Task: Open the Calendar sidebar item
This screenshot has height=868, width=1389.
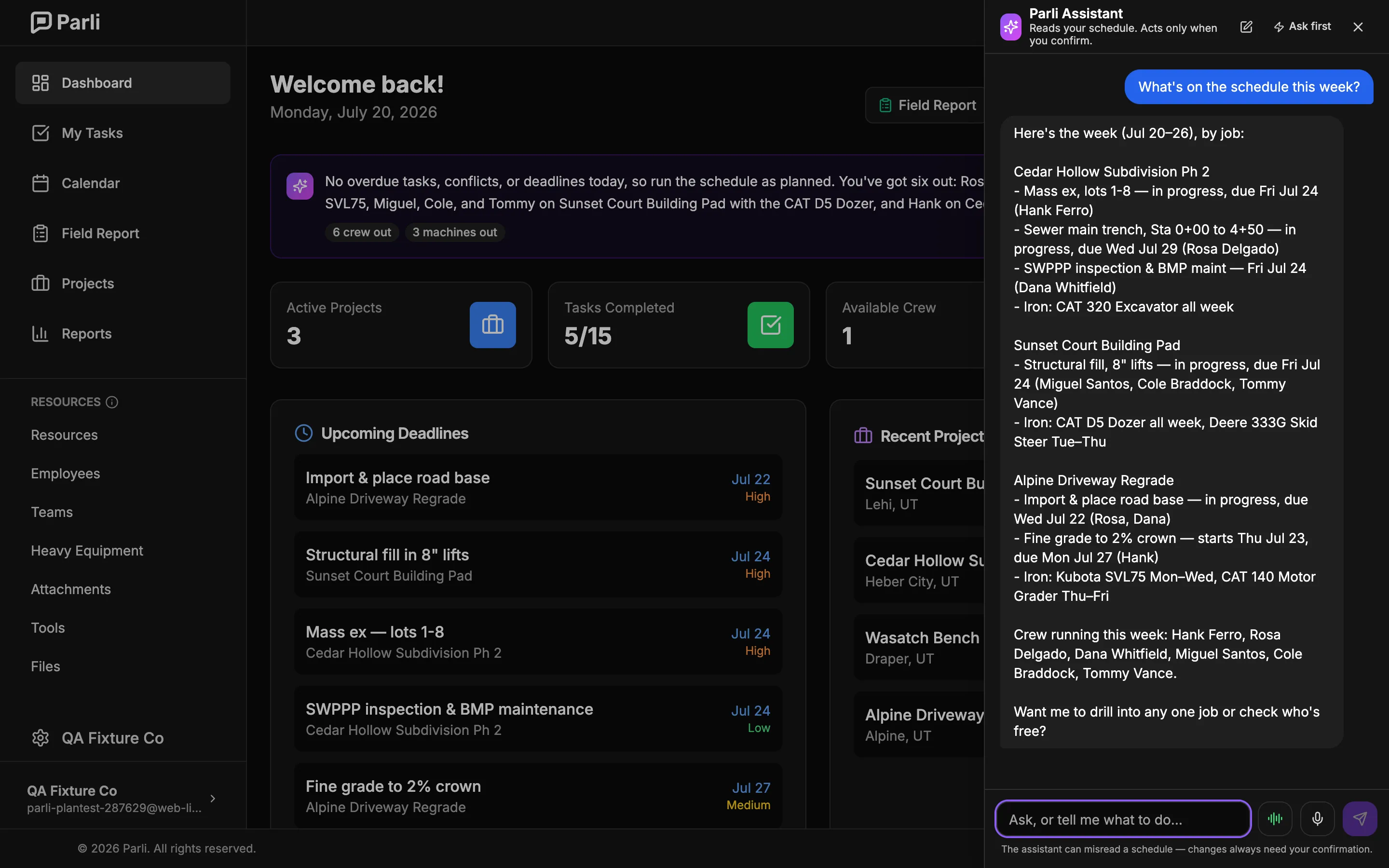Action: (x=123, y=183)
